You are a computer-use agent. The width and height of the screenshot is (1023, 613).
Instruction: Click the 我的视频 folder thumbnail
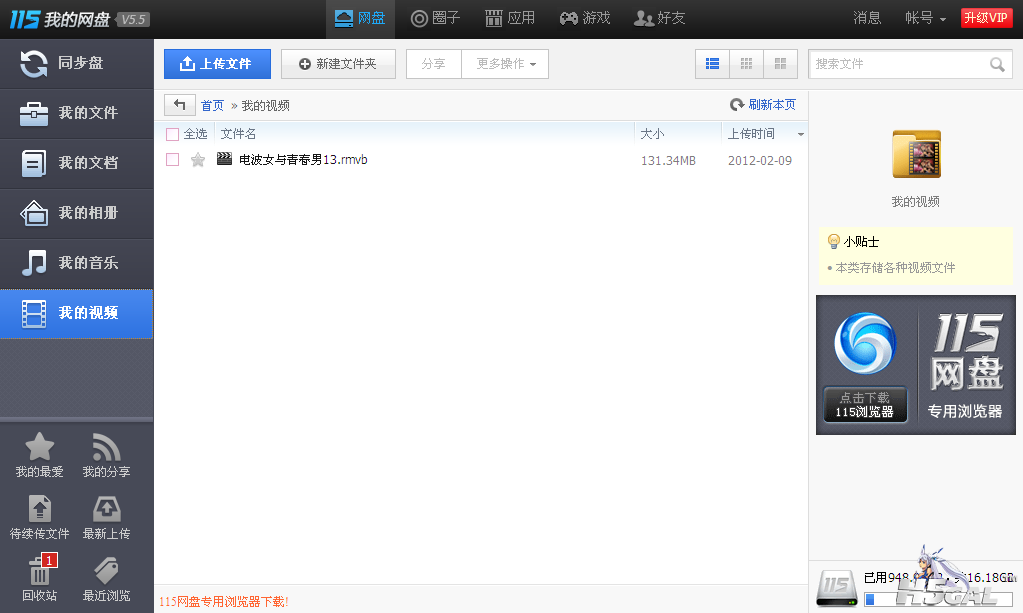(x=917, y=154)
